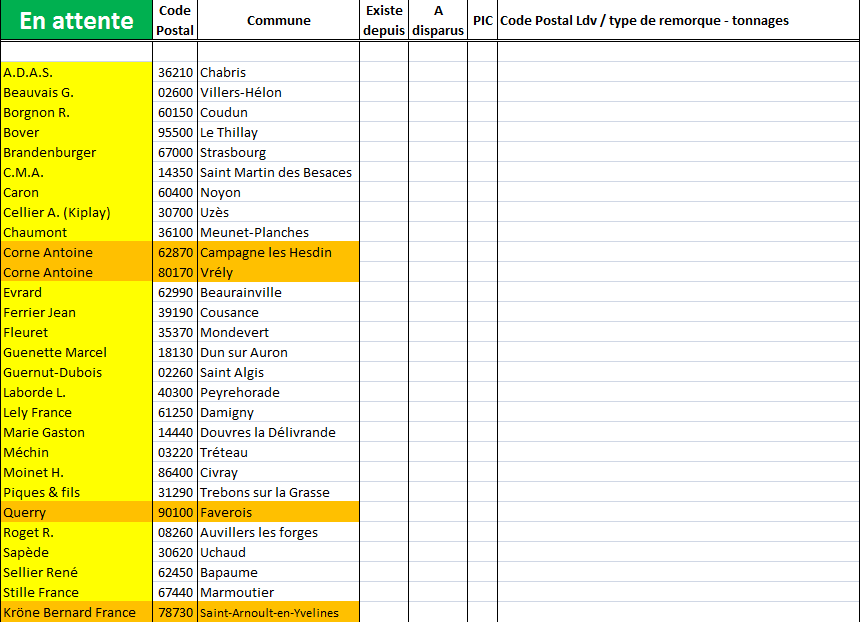Click 'Corne Antoine' in the Campagne les Hesdin row

76,252
